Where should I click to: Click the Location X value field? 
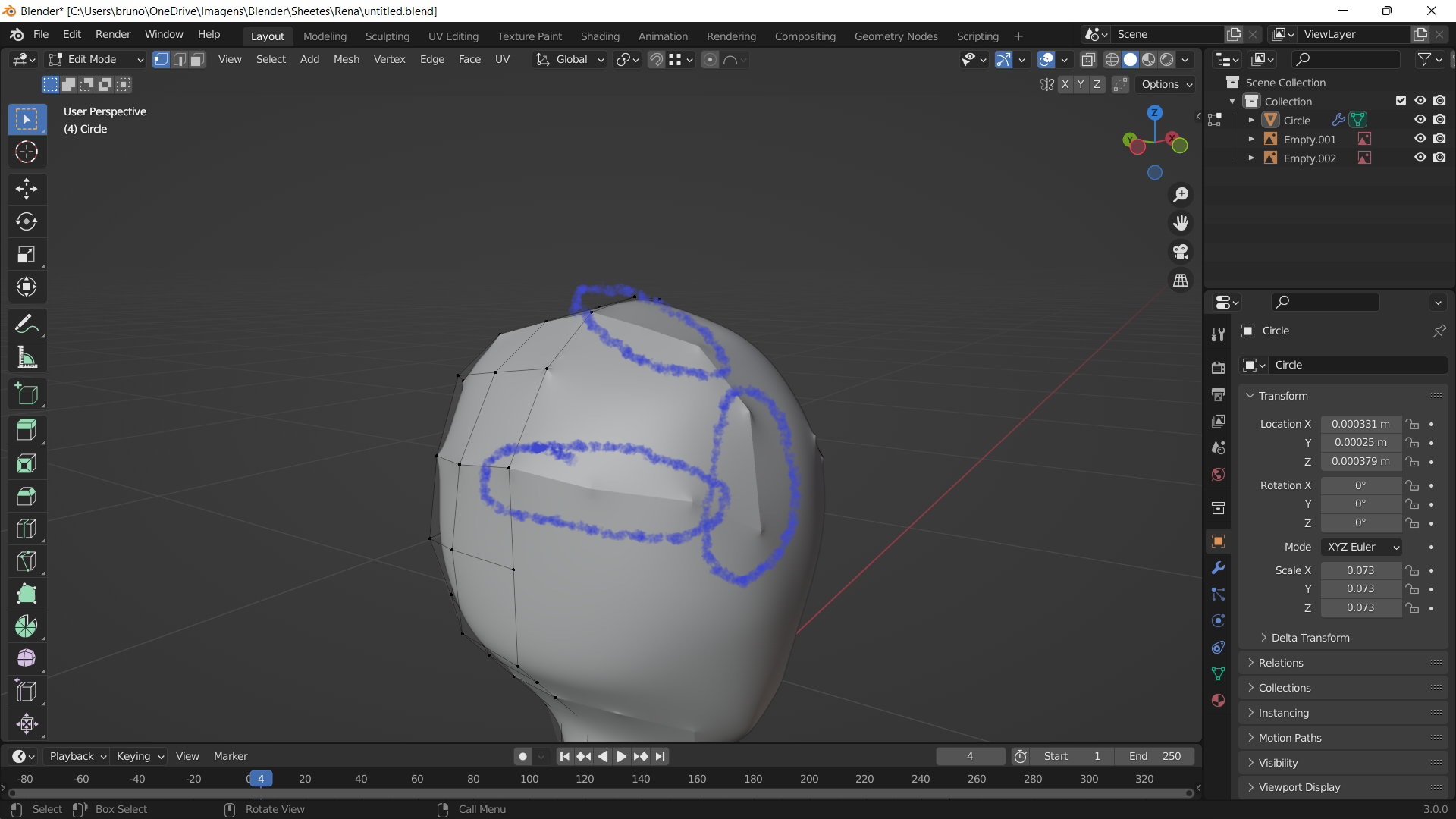point(1361,424)
